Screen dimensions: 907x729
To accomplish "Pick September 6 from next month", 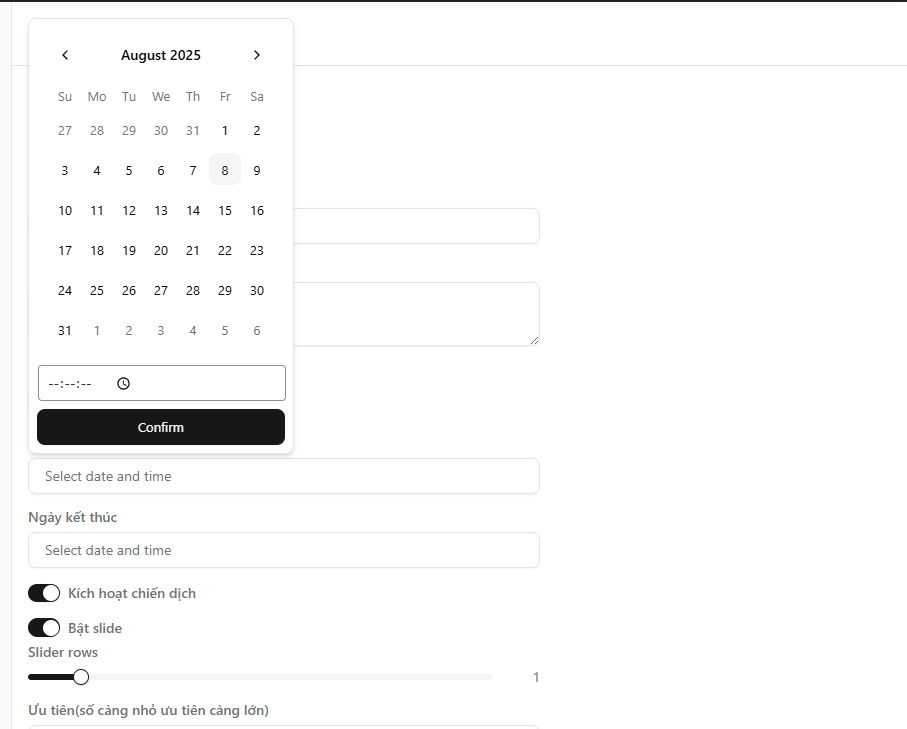I will pos(257,330).
